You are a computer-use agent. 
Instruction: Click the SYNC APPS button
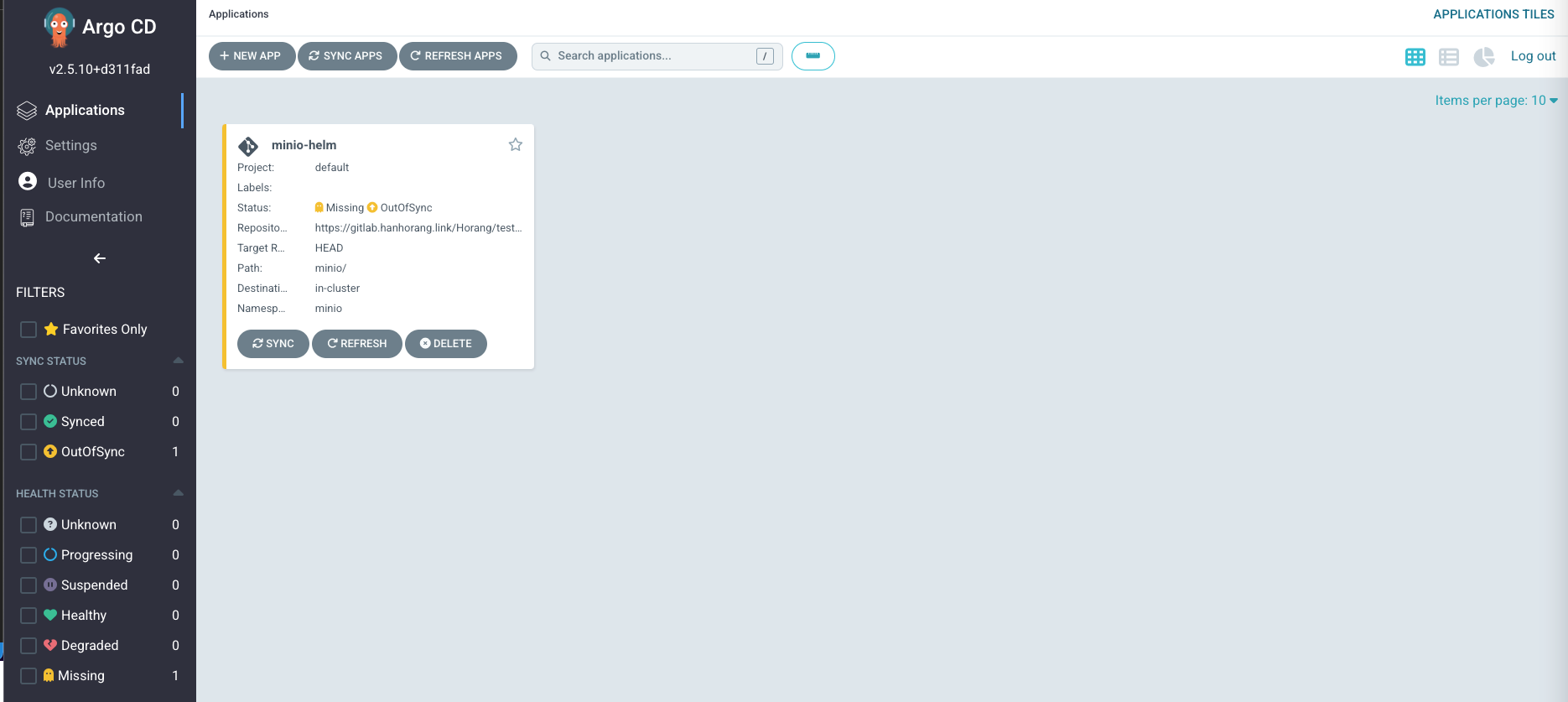346,56
